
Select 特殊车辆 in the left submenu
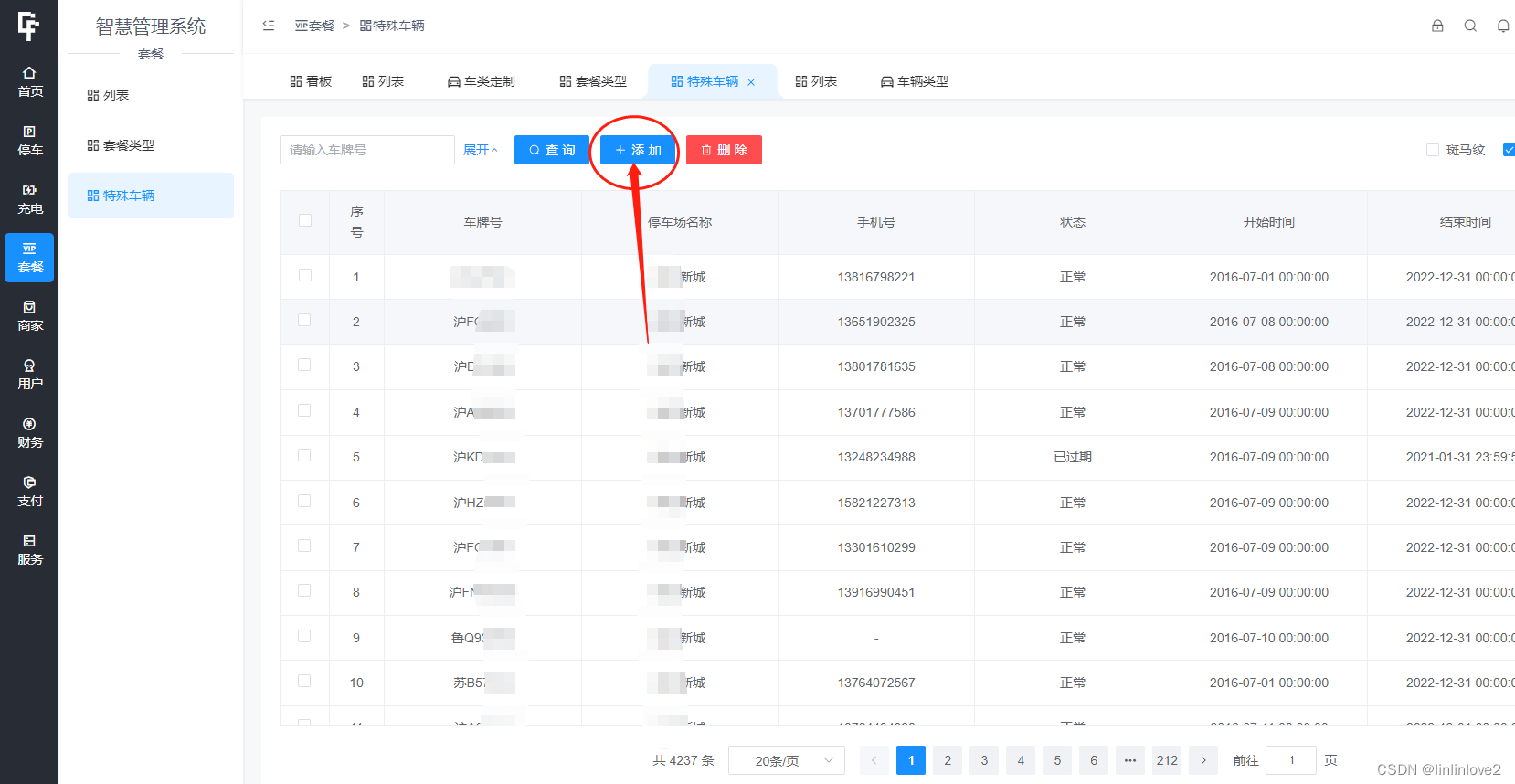click(151, 196)
